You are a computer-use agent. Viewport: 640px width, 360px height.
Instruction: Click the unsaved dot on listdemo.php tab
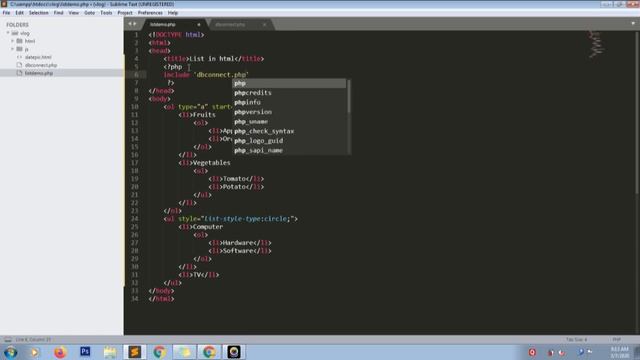(x=199, y=24)
